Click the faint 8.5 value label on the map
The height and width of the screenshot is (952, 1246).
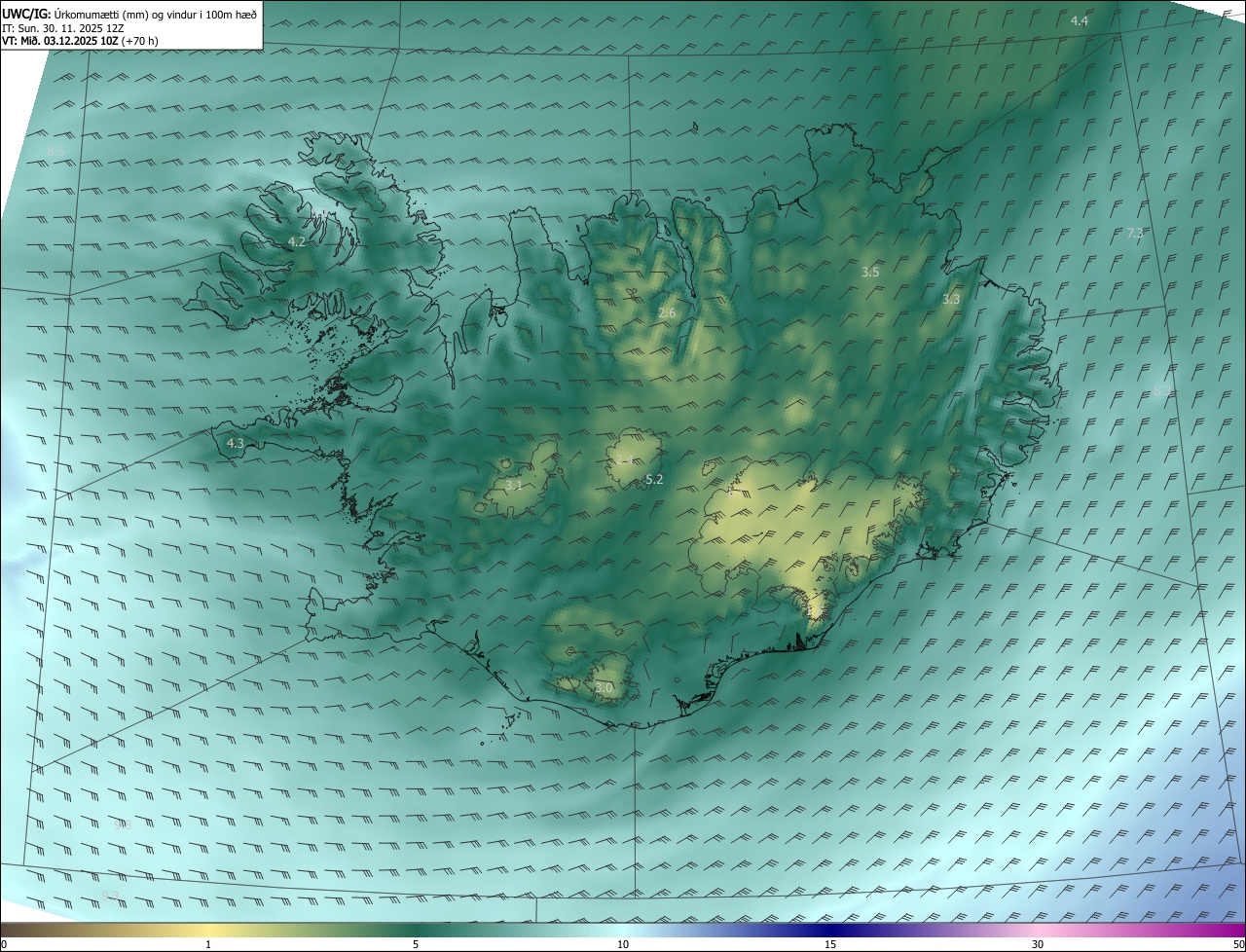[x=55, y=150]
